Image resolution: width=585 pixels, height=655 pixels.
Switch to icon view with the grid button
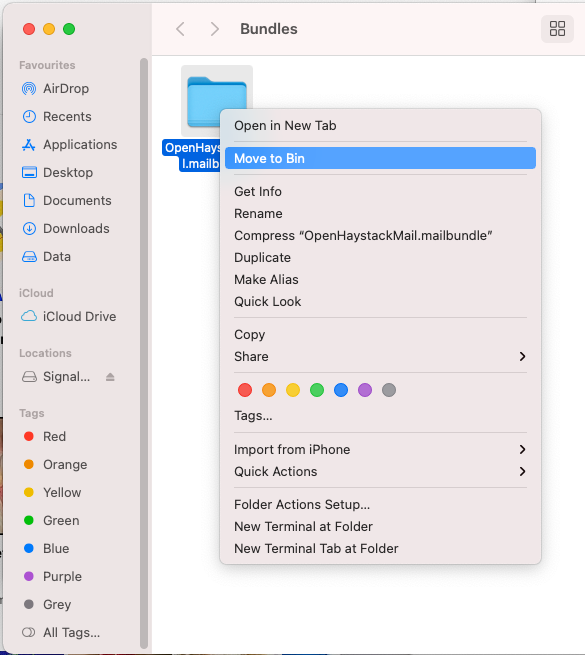557,29
